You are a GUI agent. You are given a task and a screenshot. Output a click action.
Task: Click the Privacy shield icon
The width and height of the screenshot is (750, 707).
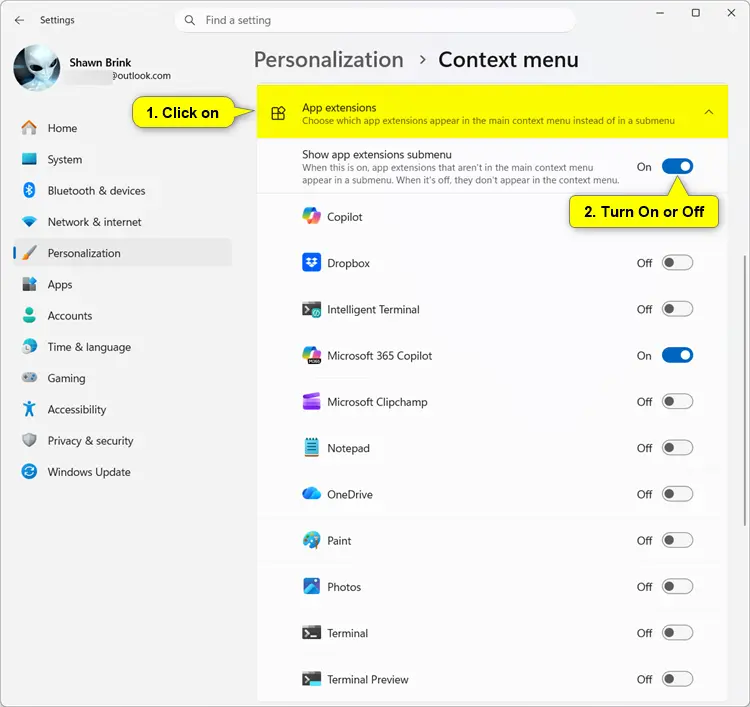(29, 440)
